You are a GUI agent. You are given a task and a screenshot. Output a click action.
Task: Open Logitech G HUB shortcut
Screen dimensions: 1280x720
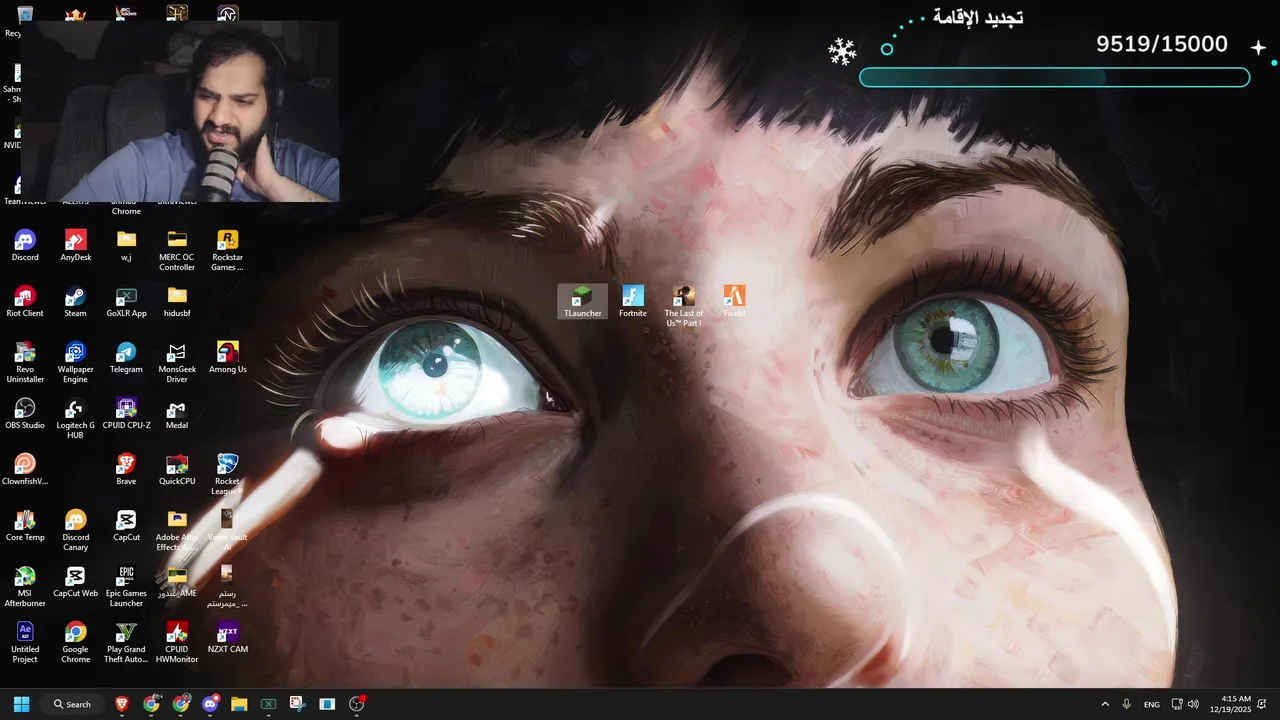click(x=76, y=418)
